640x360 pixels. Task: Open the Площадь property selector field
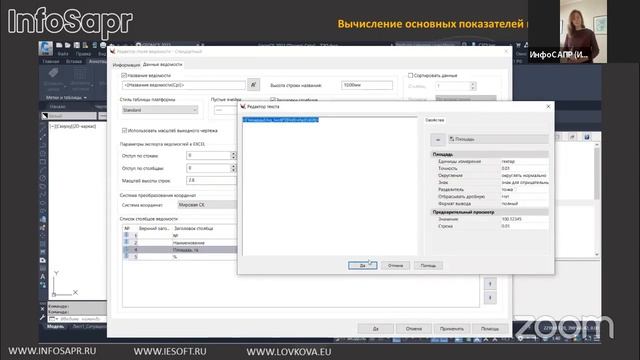pos(498,139)
